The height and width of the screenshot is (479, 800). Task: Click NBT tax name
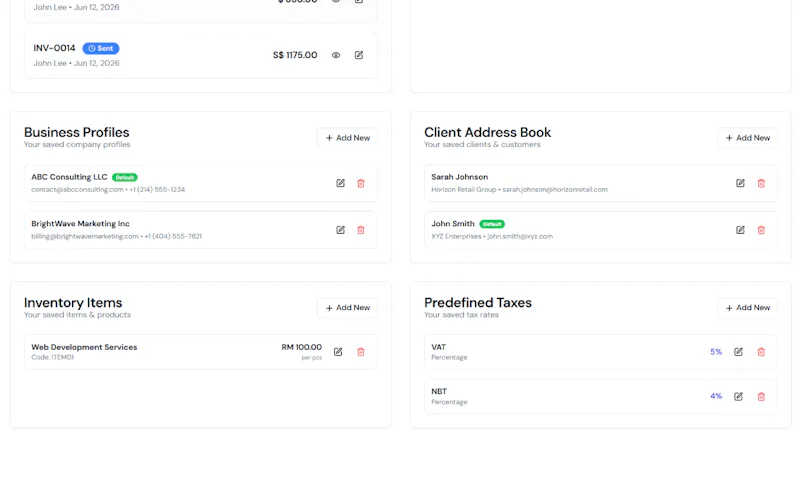point(439,392)
